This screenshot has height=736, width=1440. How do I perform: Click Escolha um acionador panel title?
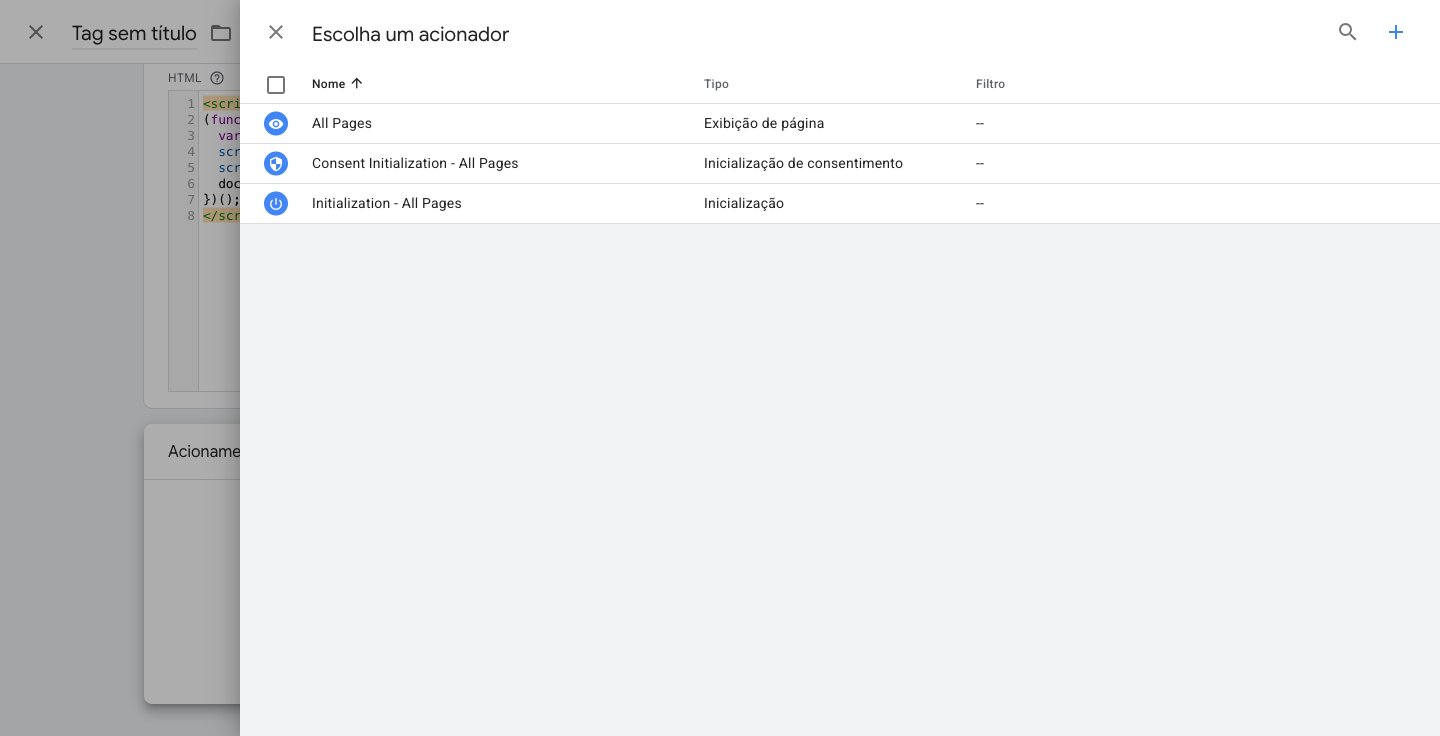click(x=410, y=34)
